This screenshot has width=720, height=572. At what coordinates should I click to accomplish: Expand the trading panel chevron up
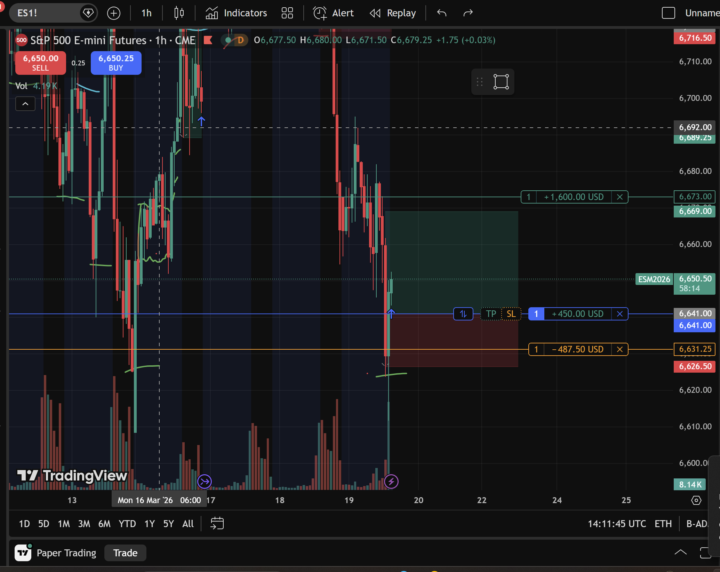click(x=681, y=553)
